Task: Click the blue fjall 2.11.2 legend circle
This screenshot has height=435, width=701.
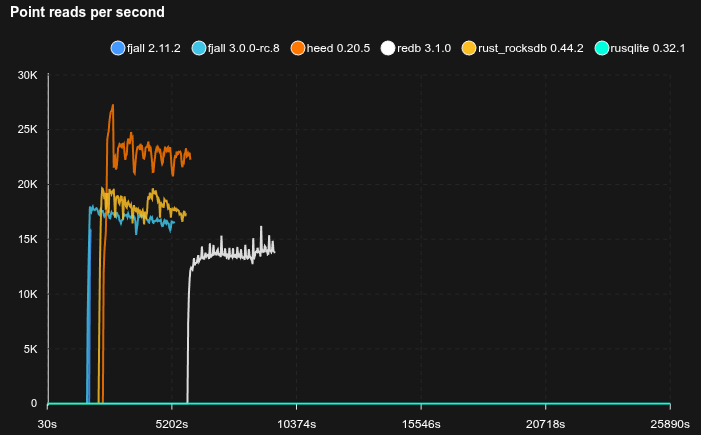Action: coord(118,48)
